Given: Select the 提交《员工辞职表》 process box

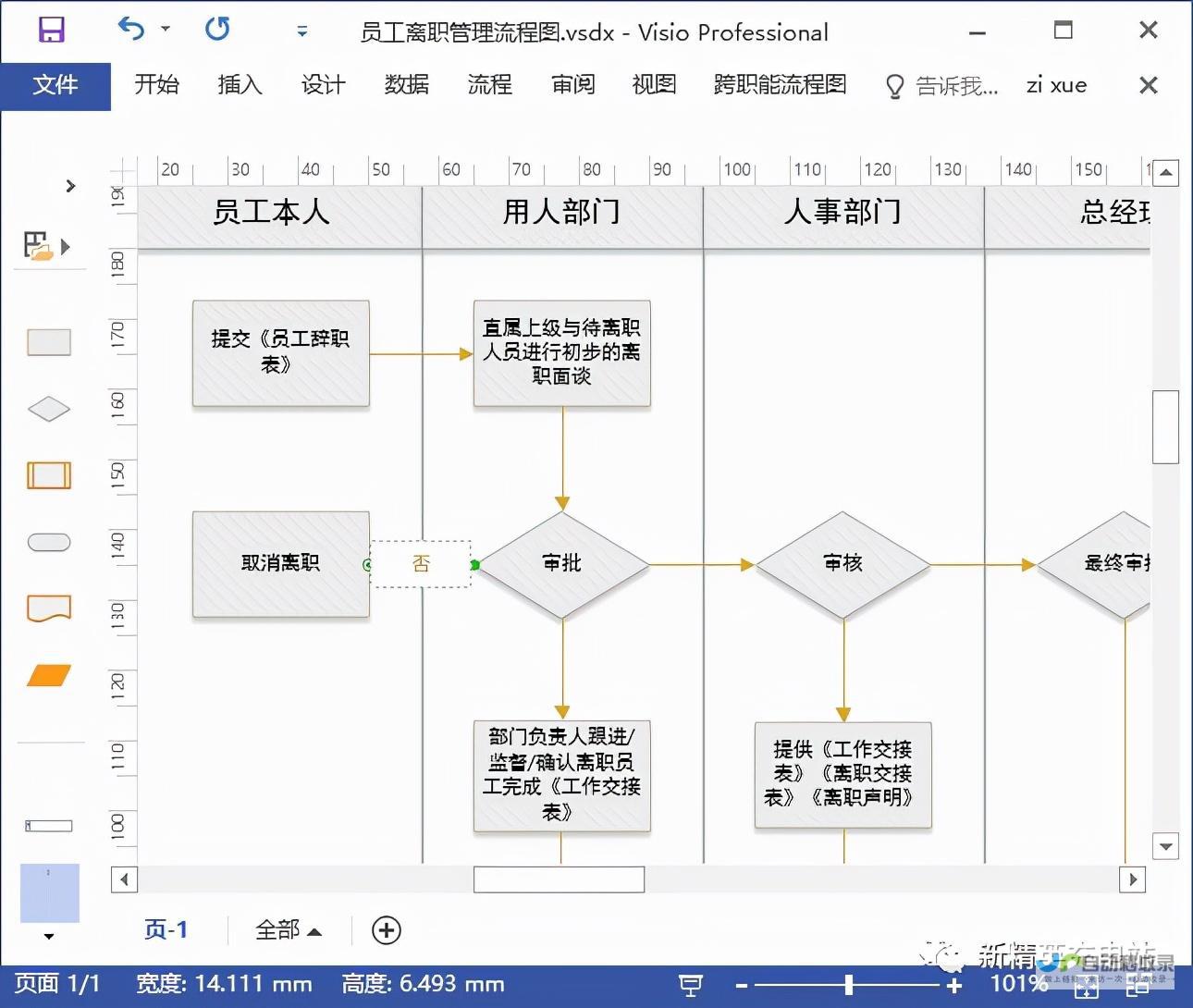Looking at the screenshot, I should (x=281, y=353).
